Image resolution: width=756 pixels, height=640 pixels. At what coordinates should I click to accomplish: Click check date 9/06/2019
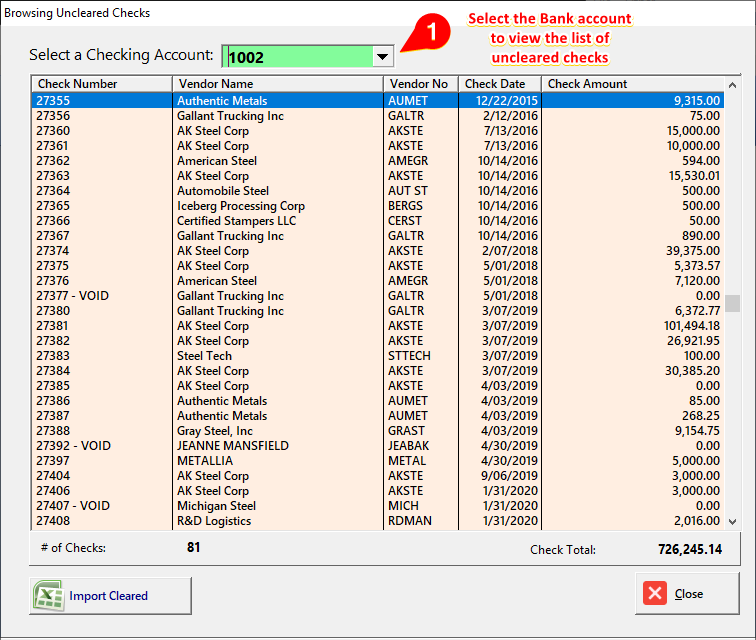509,476
